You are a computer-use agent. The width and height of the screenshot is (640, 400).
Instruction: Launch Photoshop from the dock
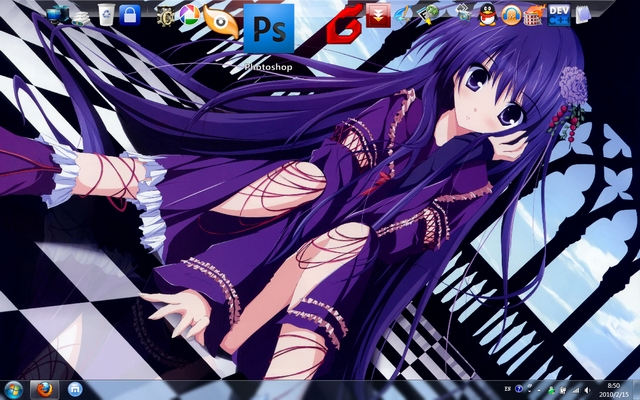point(269,29)
